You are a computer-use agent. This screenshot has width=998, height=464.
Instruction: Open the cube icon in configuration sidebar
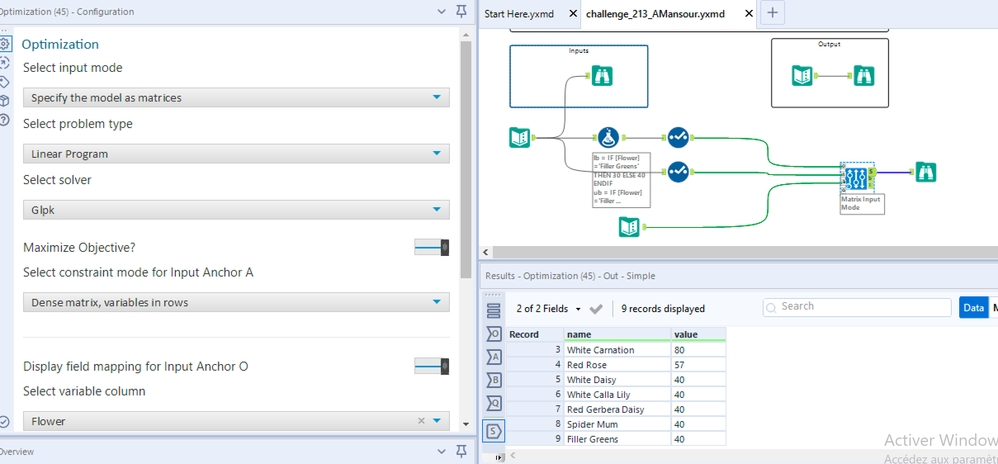point(4,101)
